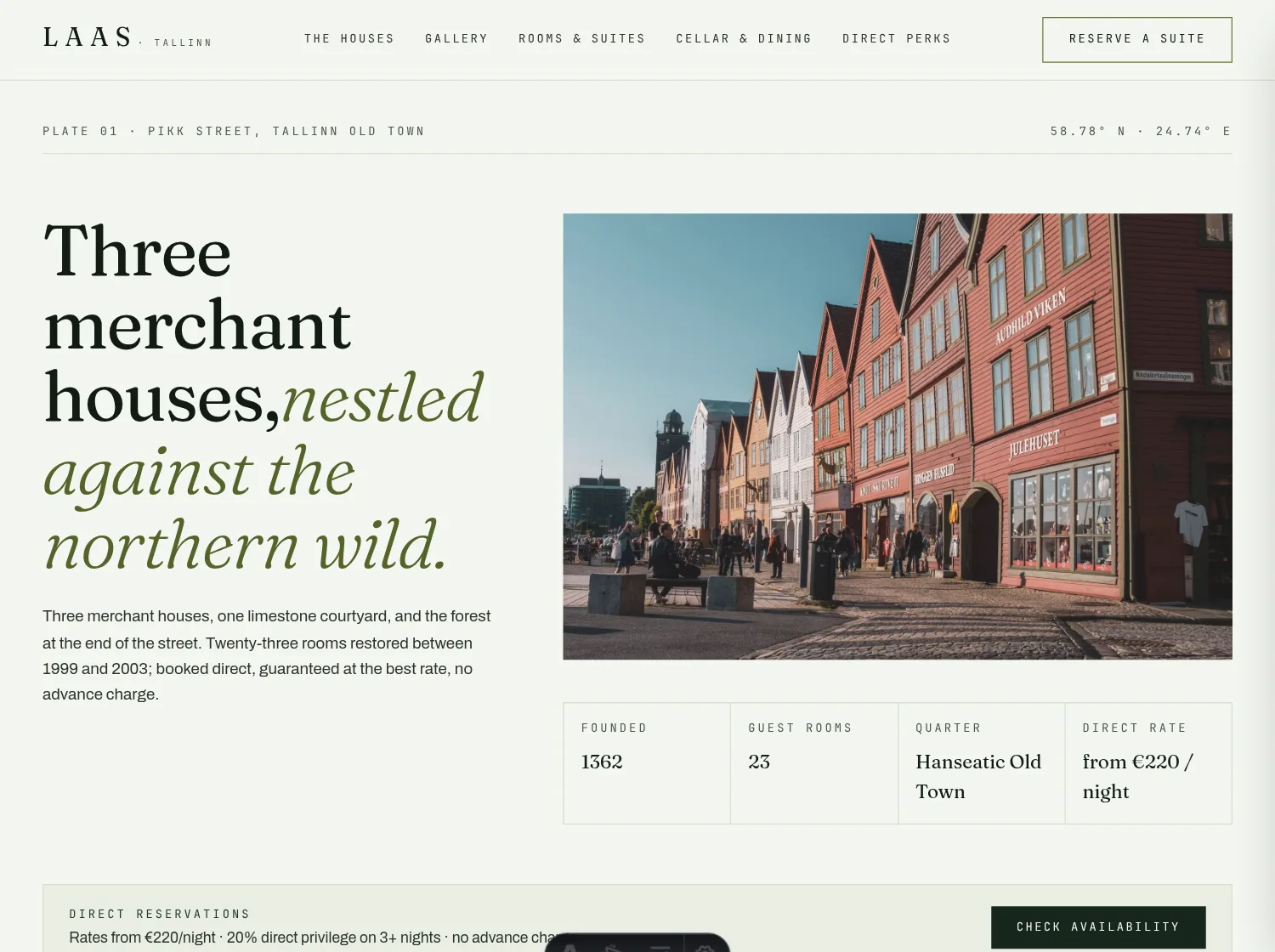1275x952 pixels.
Task: Click the 58.78° N 24.74° E coordinates
Action: (1141, 132)
